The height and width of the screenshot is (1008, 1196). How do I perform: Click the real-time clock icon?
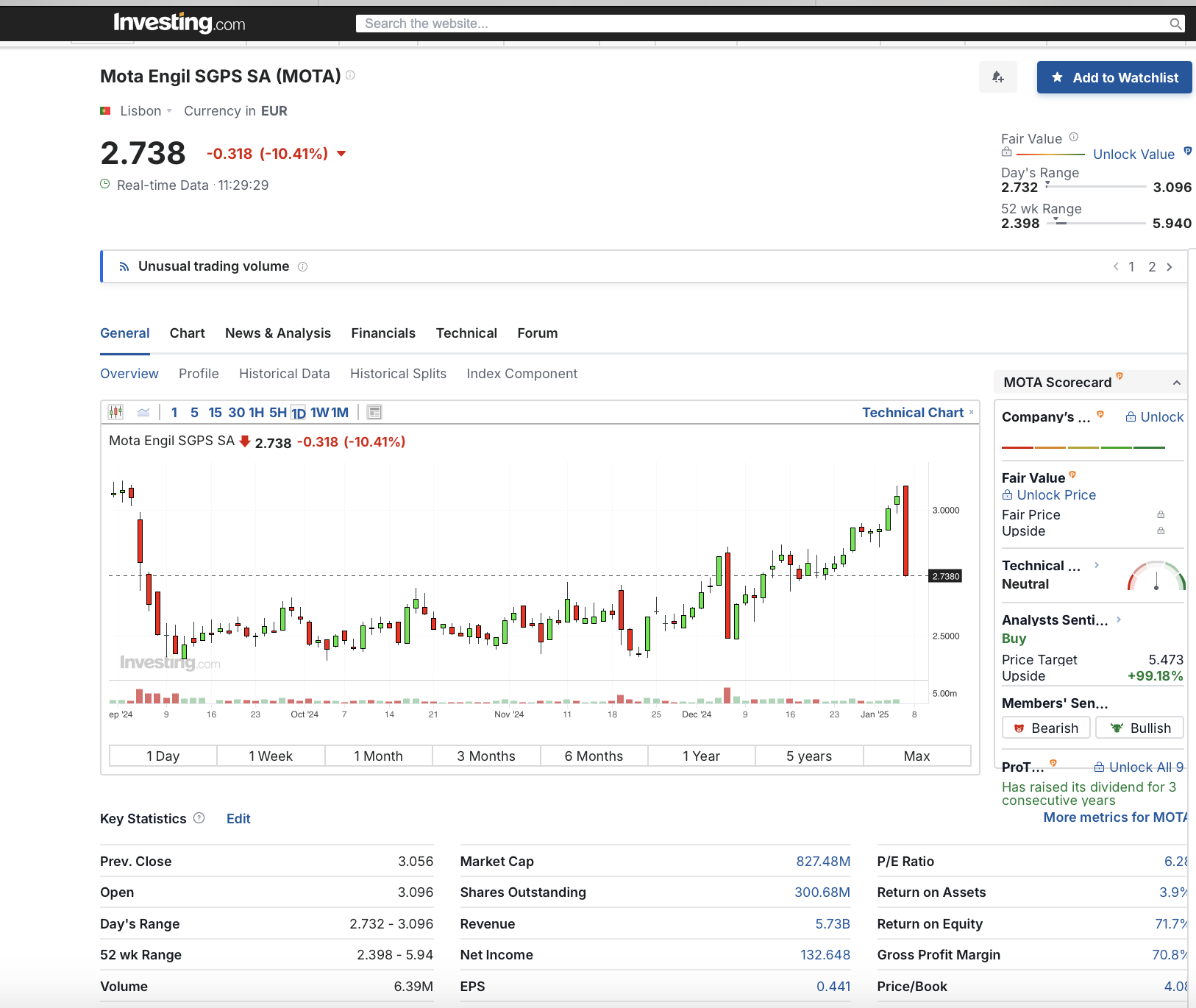[105, 184]
